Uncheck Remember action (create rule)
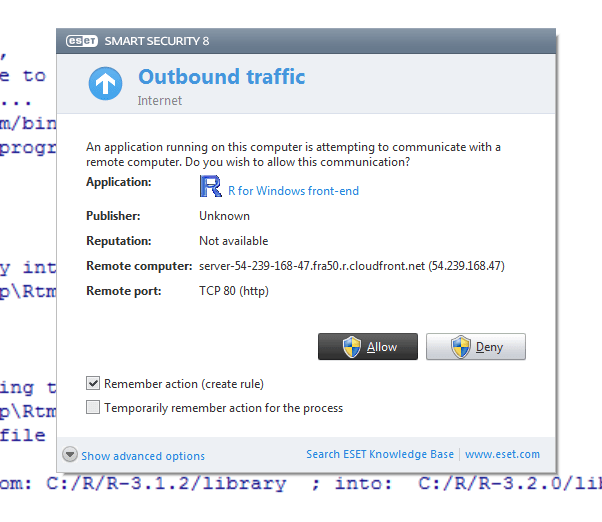602x522 pixels. 93,383
